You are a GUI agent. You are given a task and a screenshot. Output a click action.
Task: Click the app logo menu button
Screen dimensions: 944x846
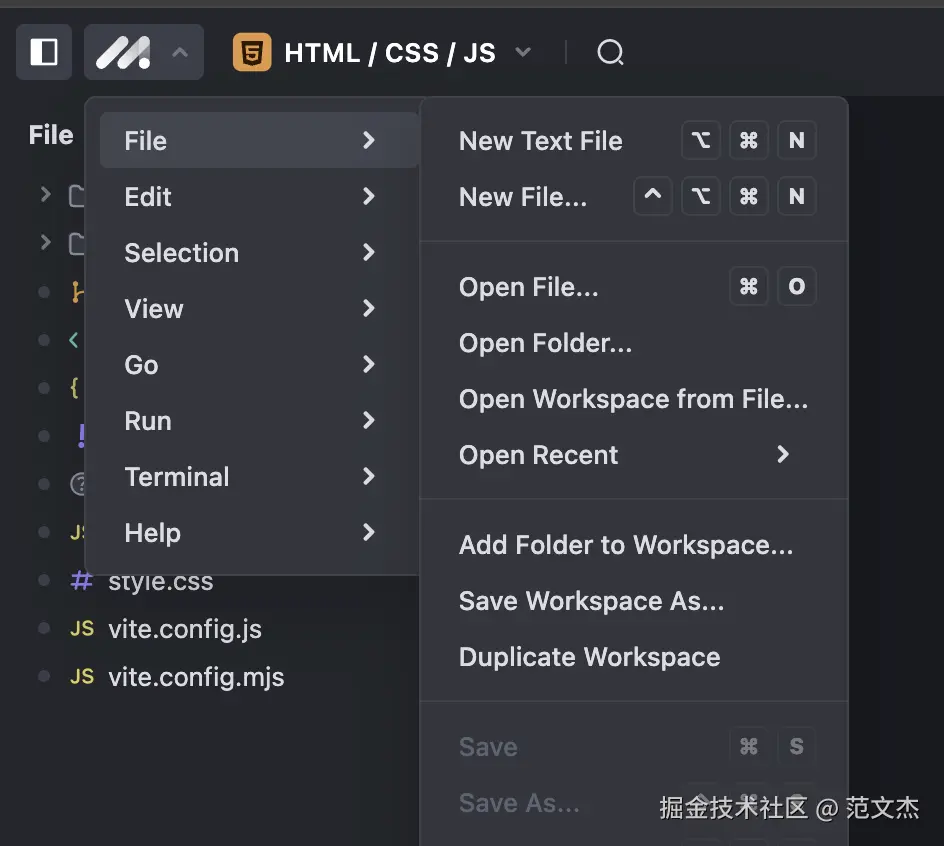pos(123,52)
